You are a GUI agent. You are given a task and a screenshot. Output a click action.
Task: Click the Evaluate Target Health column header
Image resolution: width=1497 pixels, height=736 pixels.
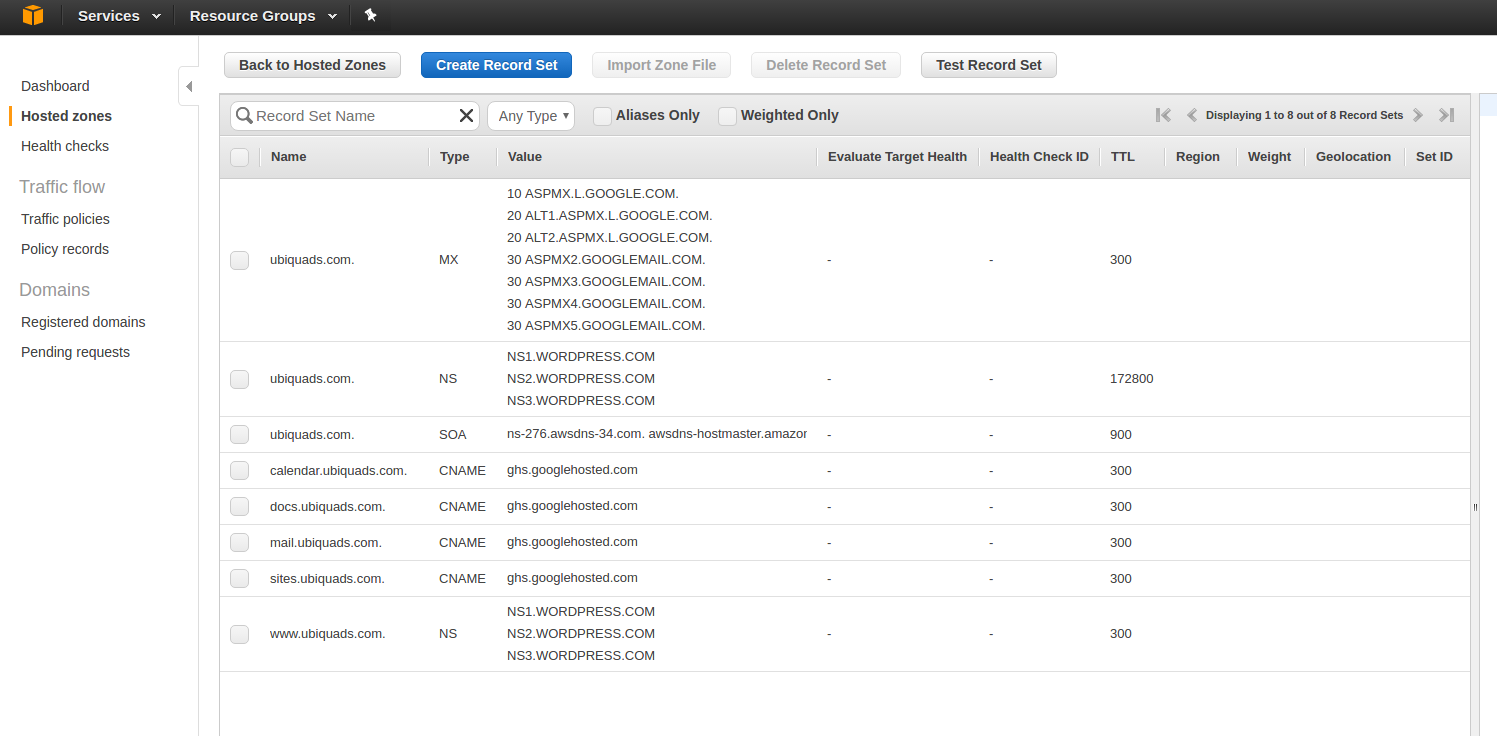pyautogui.click(x=897, y=157)
